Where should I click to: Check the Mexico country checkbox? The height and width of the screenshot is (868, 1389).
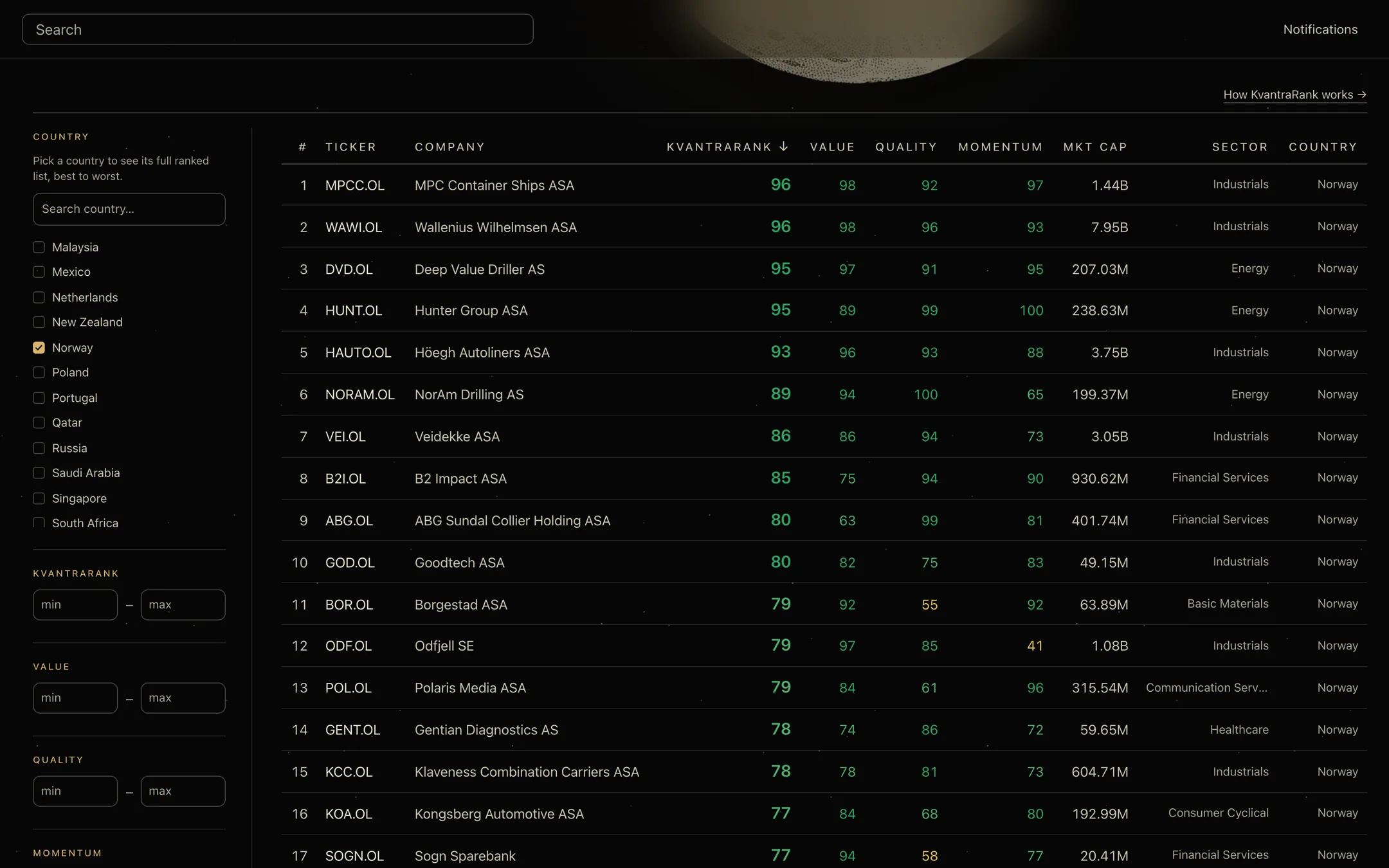(x=39, y=272)
